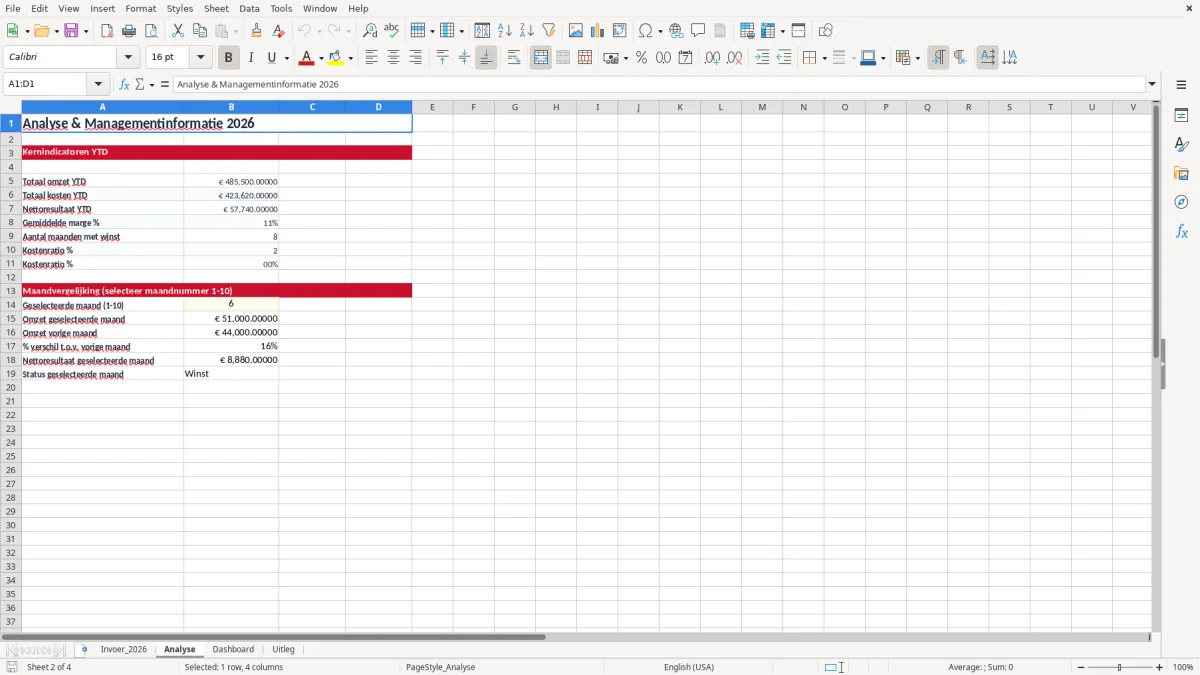Open Sidebar Styles panel
1200x675 pixels.
(x=1181, y=144)
